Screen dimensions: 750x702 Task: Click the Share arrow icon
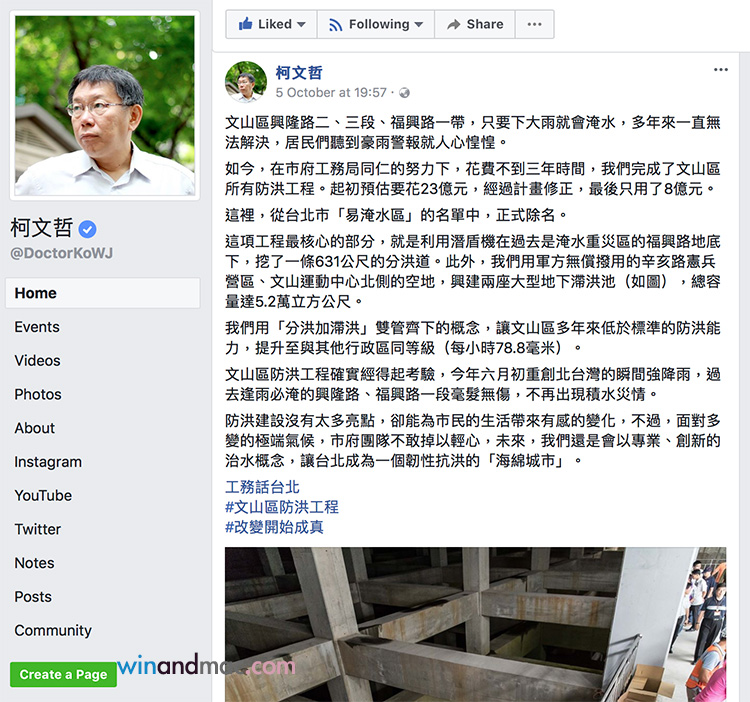click(x=453, y=24)
